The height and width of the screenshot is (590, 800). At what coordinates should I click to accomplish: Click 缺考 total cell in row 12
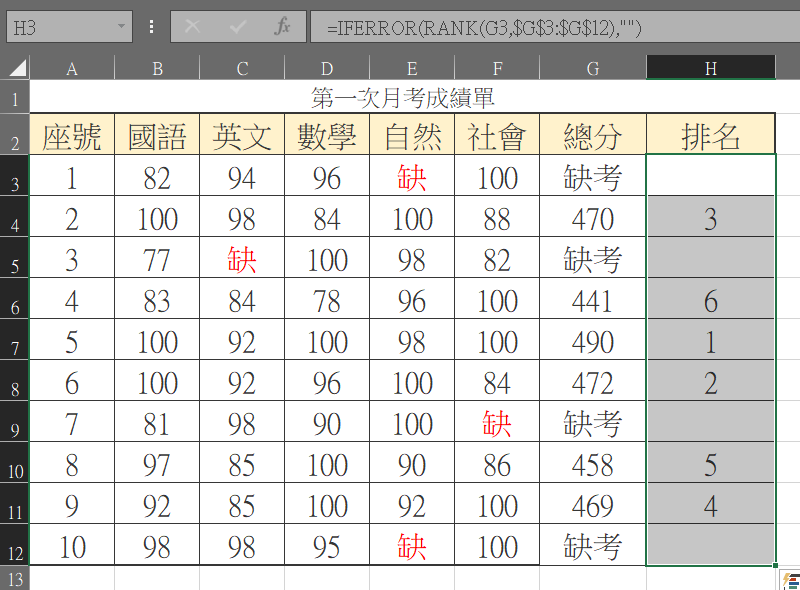[x=593, y=545]
